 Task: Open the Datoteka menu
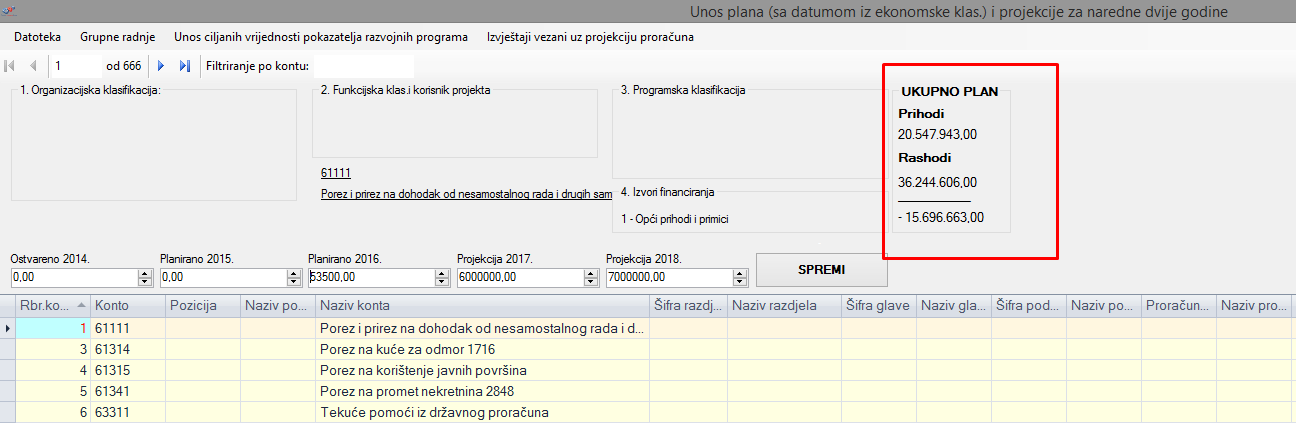pos(37,36)
